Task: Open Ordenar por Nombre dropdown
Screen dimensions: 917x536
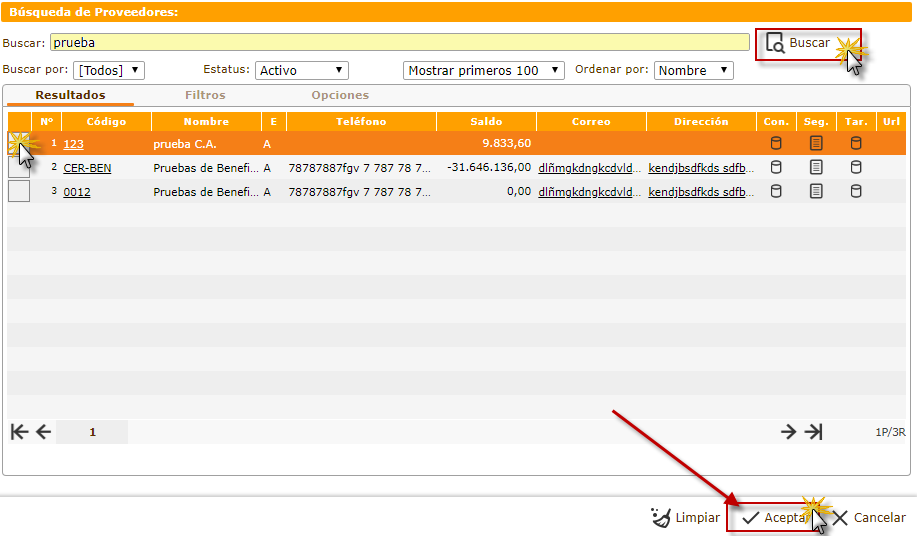Action: coord(694,70)
